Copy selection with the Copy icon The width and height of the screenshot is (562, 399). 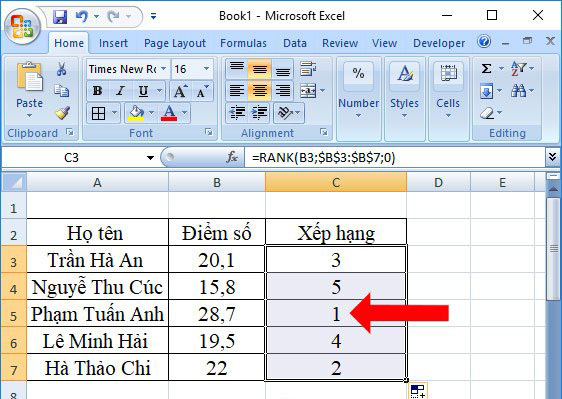[x=61, y=91]
